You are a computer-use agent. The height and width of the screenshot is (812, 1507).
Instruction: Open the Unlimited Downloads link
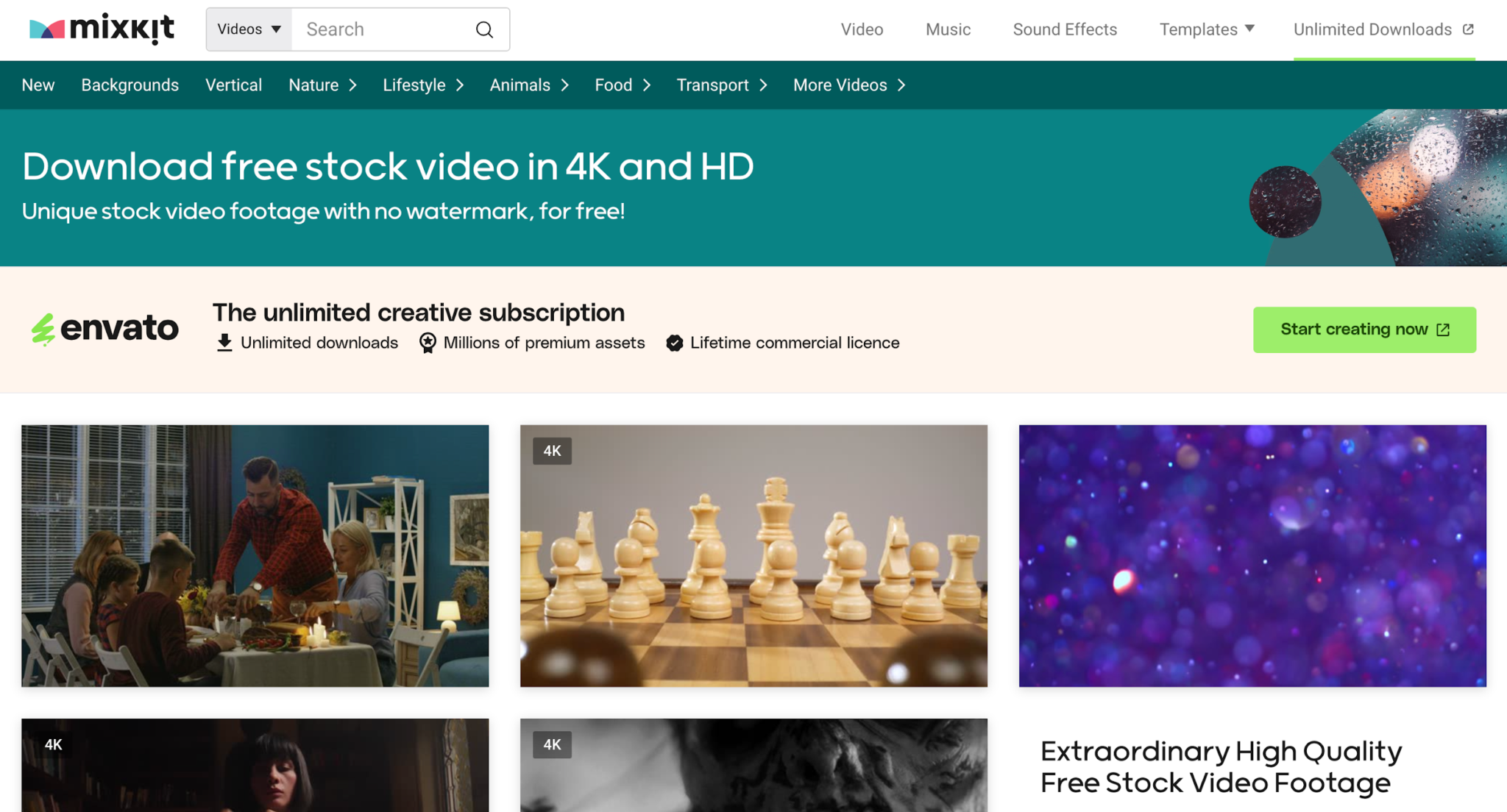1373,29
